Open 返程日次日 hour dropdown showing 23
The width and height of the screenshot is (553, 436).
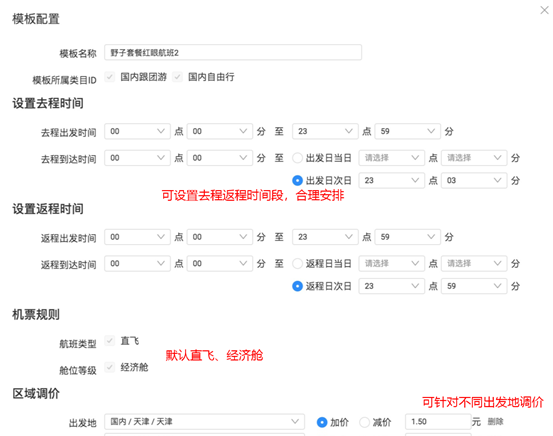pyautogui.click(x=391, y=286)
